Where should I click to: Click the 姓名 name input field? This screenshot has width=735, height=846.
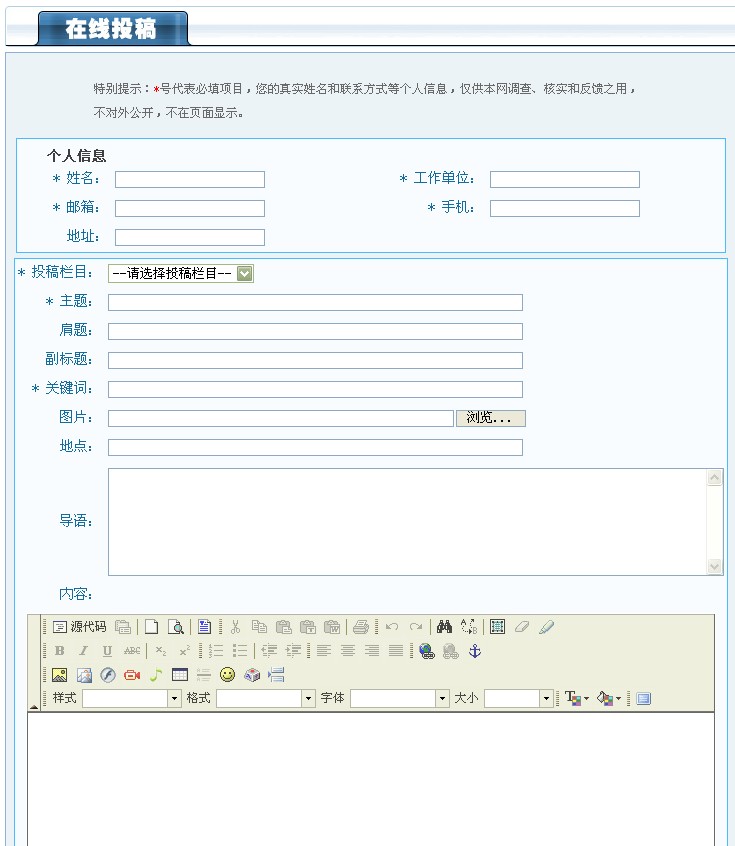click(x=190, y=180)
